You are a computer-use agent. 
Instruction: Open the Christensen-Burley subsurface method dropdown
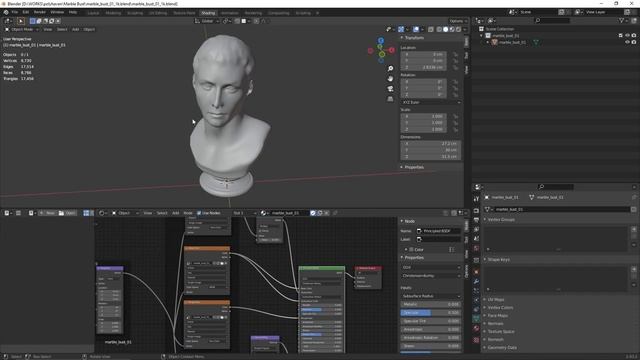pos(431,276)
